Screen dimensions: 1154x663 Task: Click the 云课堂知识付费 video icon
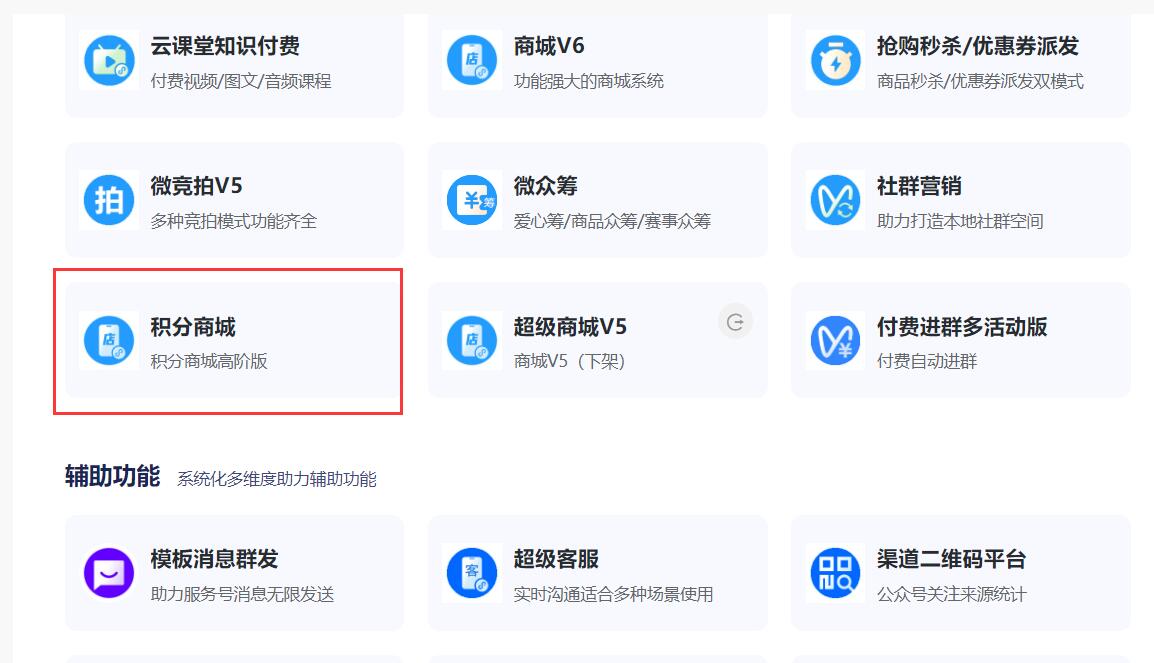point(109,60)
